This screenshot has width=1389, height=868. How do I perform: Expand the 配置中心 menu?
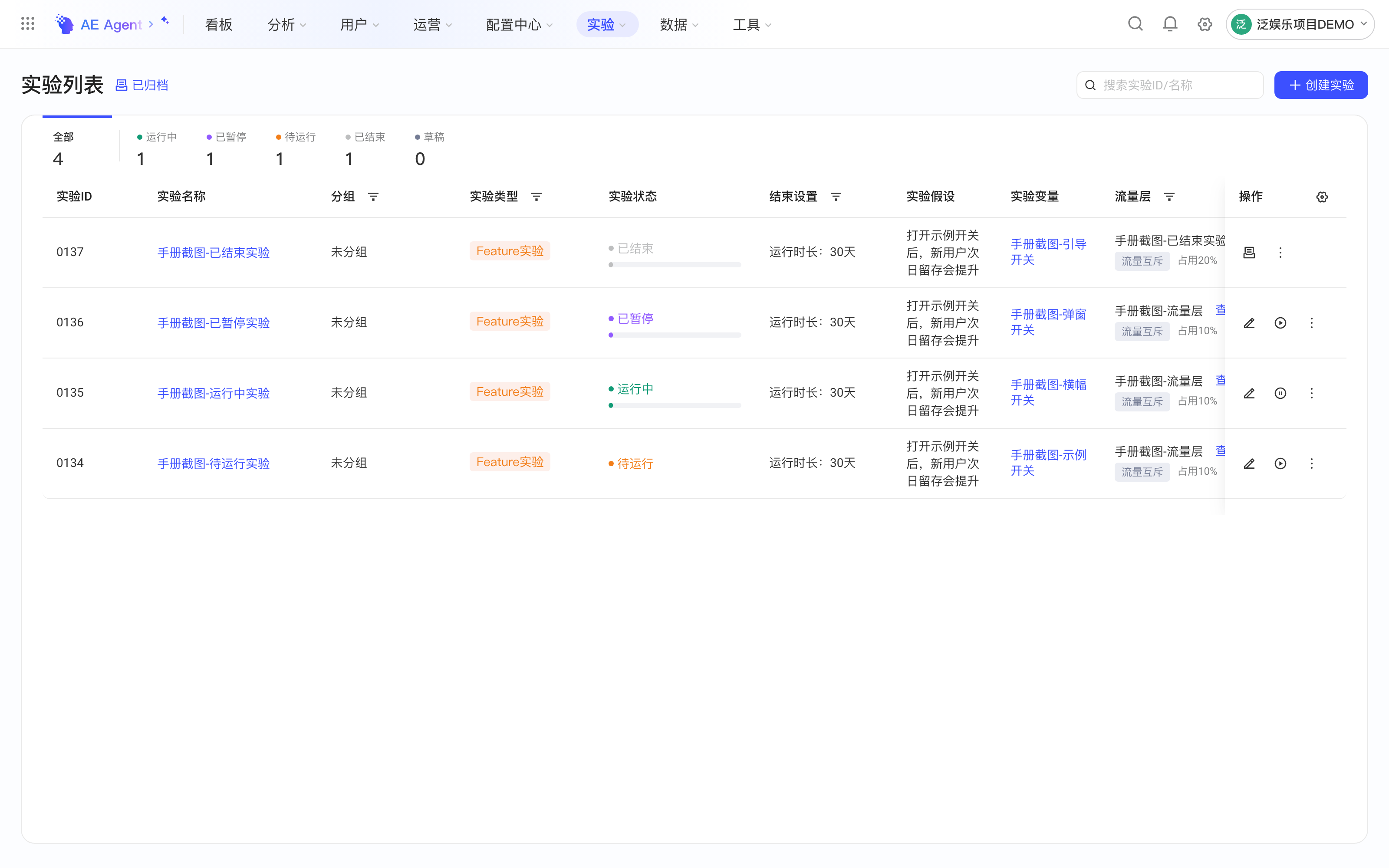tap(520, 25)
